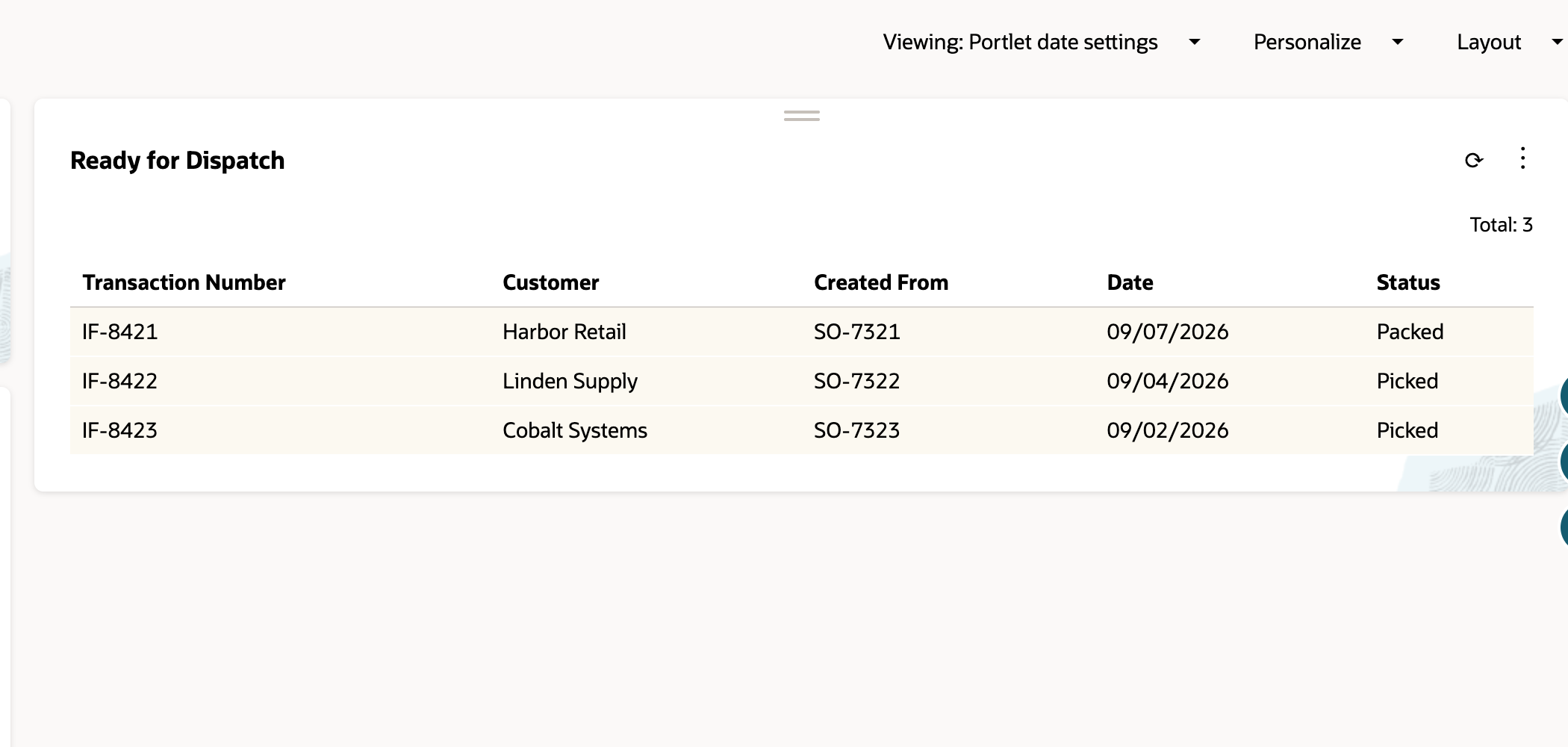Open transaction IF-8423
Viewport: 1568px width, 747px height.
coord(119,430)
